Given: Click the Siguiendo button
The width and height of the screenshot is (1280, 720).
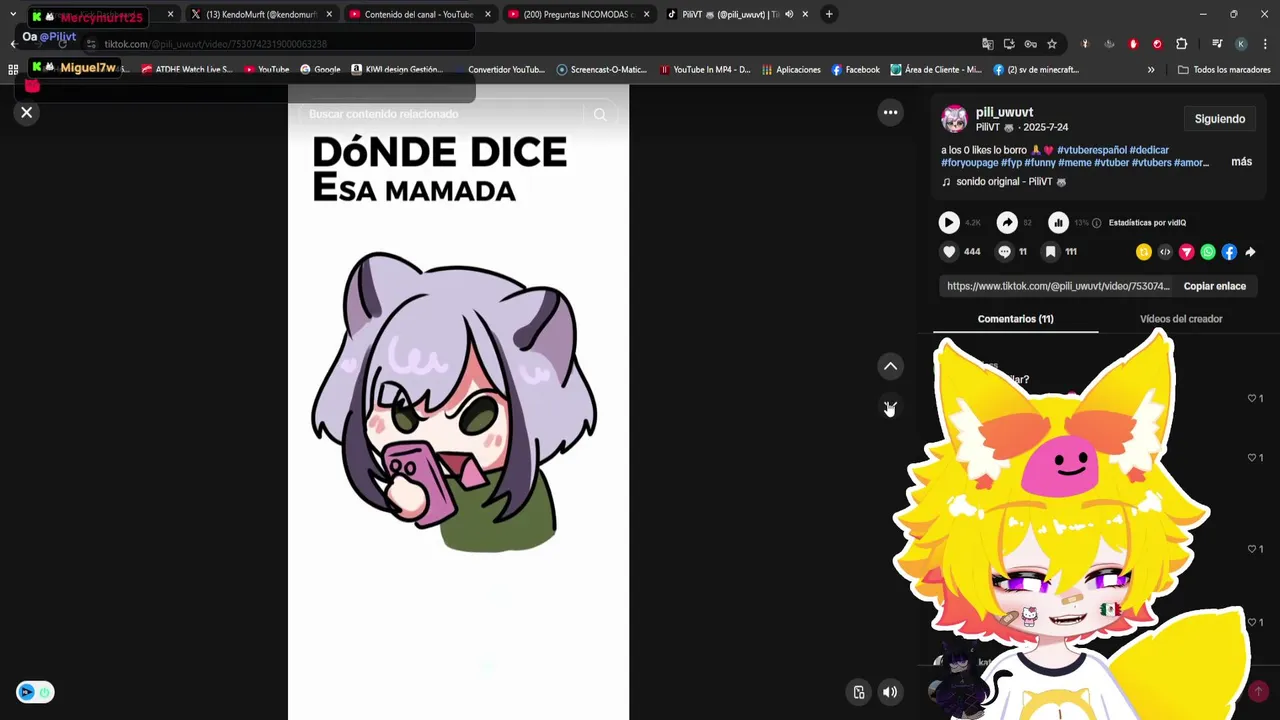Looking at the screenshot, I should click(1220, 119).
